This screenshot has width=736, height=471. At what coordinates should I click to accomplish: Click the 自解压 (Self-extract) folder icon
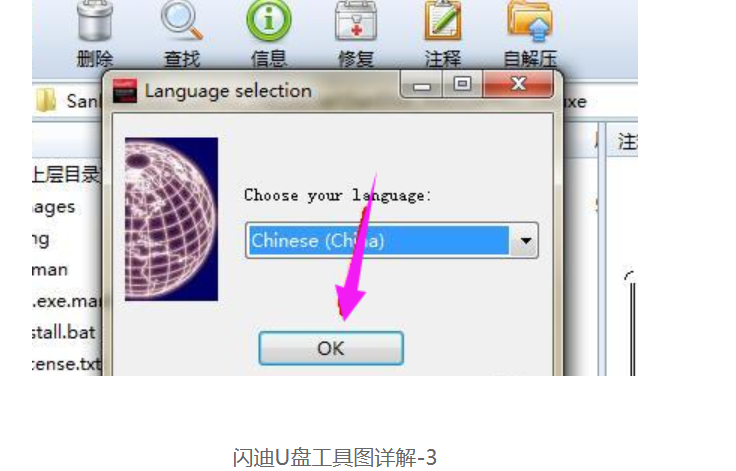(530, 21)
